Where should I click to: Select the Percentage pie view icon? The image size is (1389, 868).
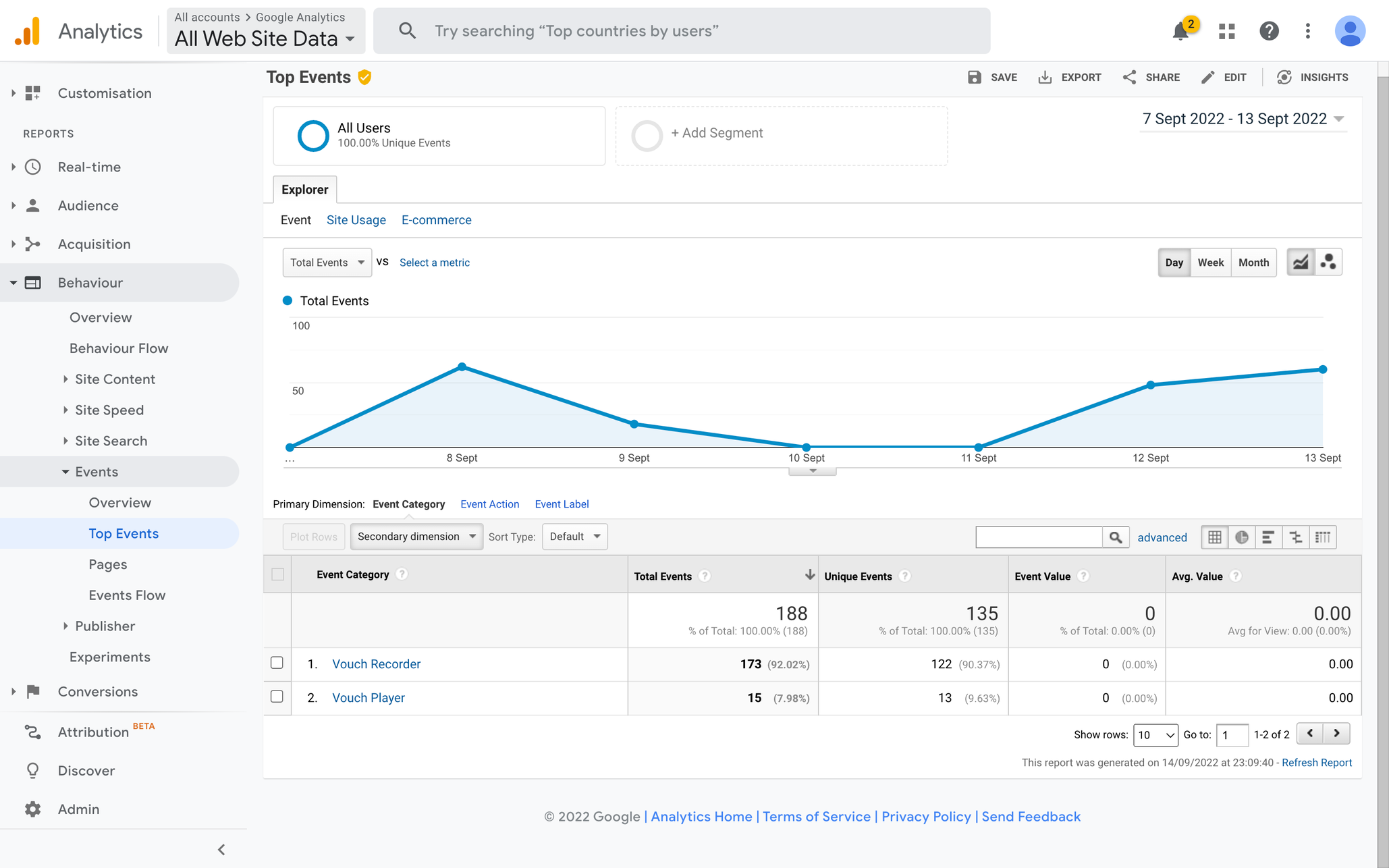tap(1241, 537)
